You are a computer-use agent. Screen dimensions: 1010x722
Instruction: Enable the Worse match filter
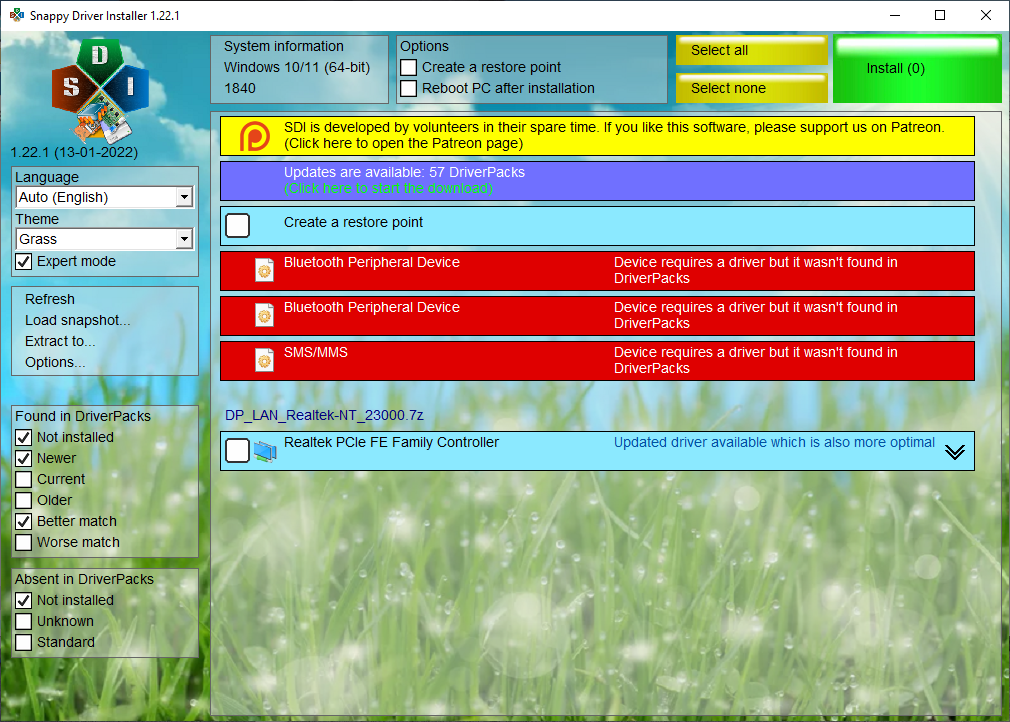[x=24, y=542]
